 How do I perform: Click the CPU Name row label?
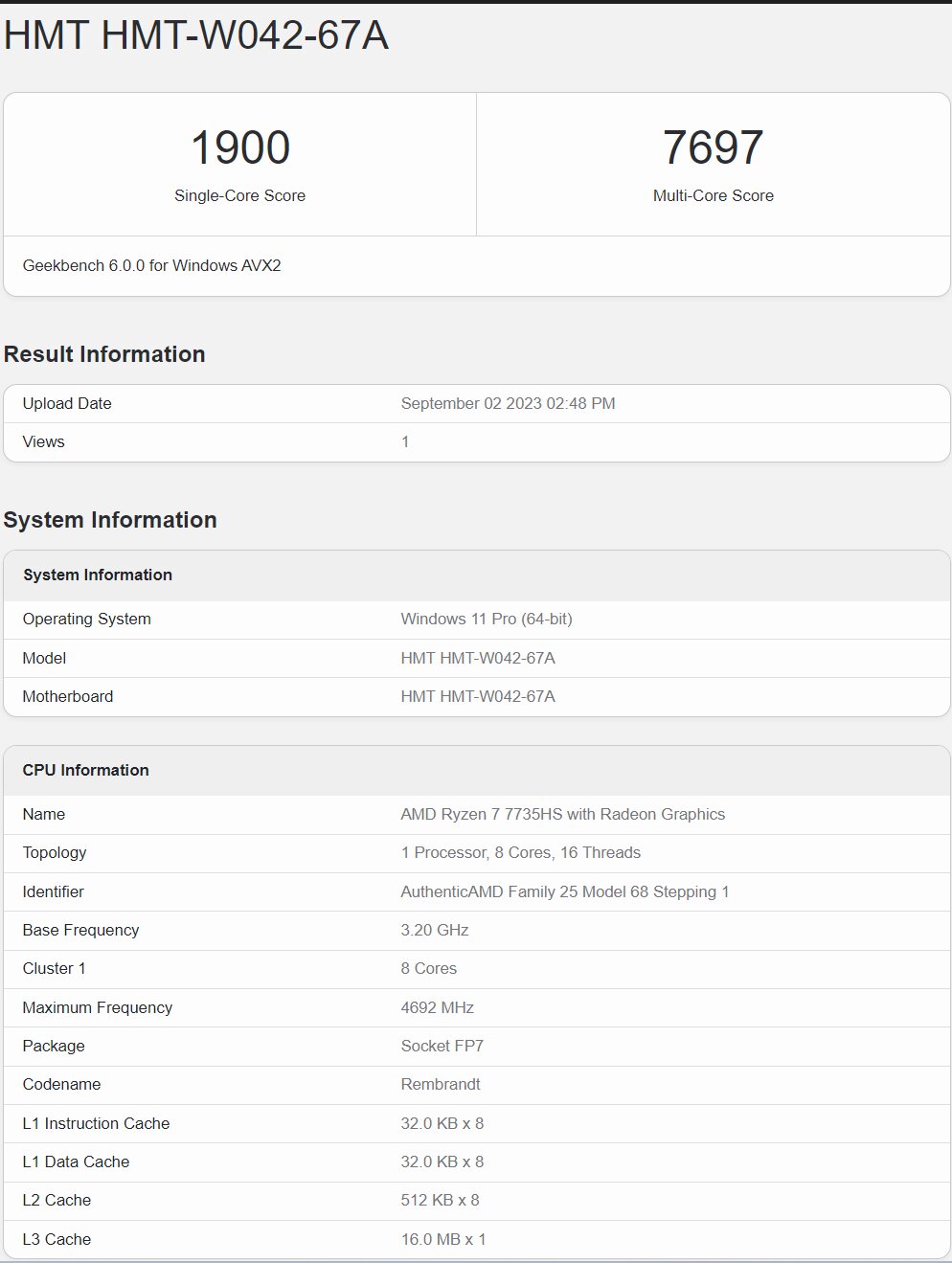[x=44, y=814]
